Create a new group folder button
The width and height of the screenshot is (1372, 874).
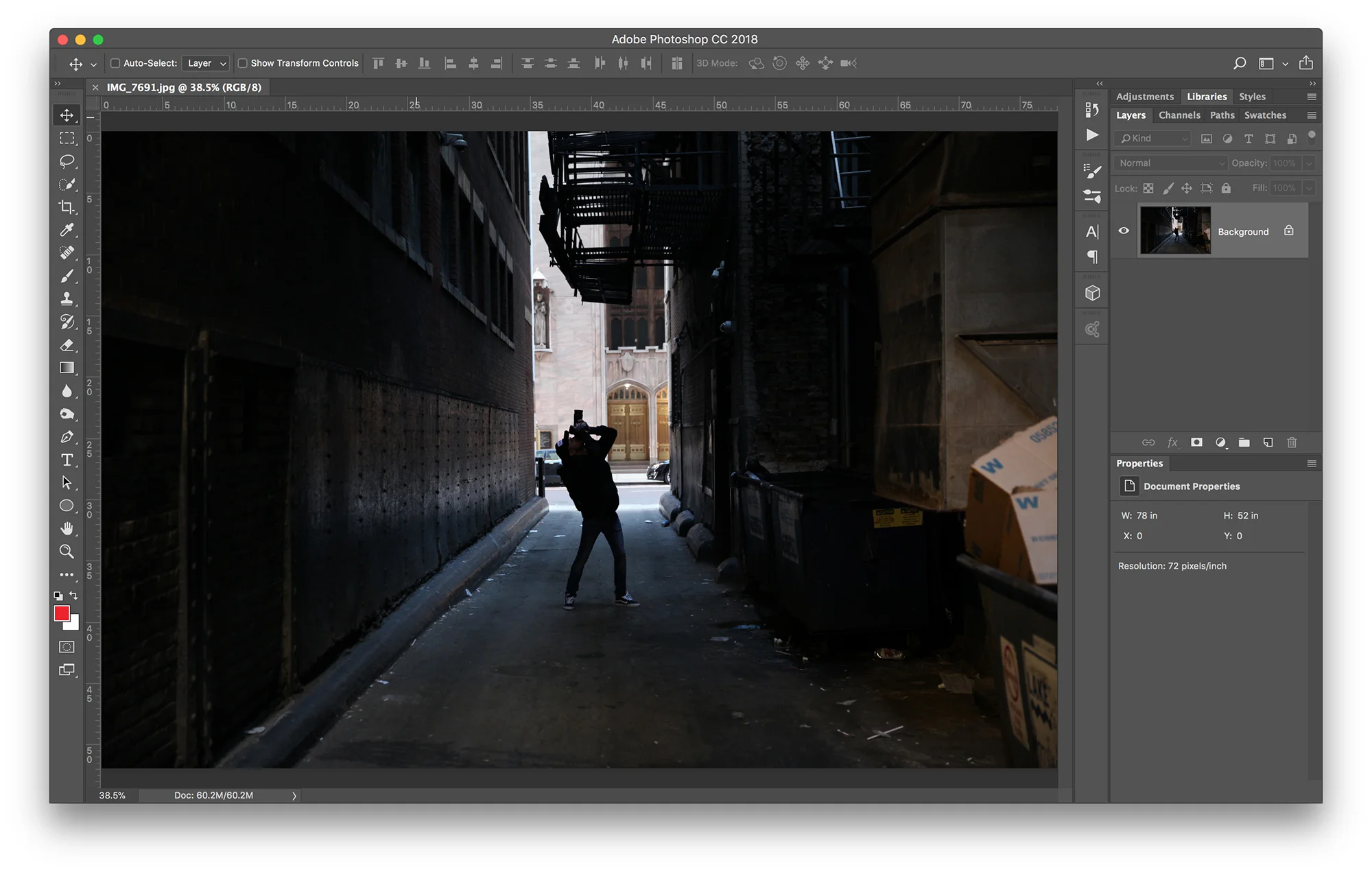click(1244, 442)
